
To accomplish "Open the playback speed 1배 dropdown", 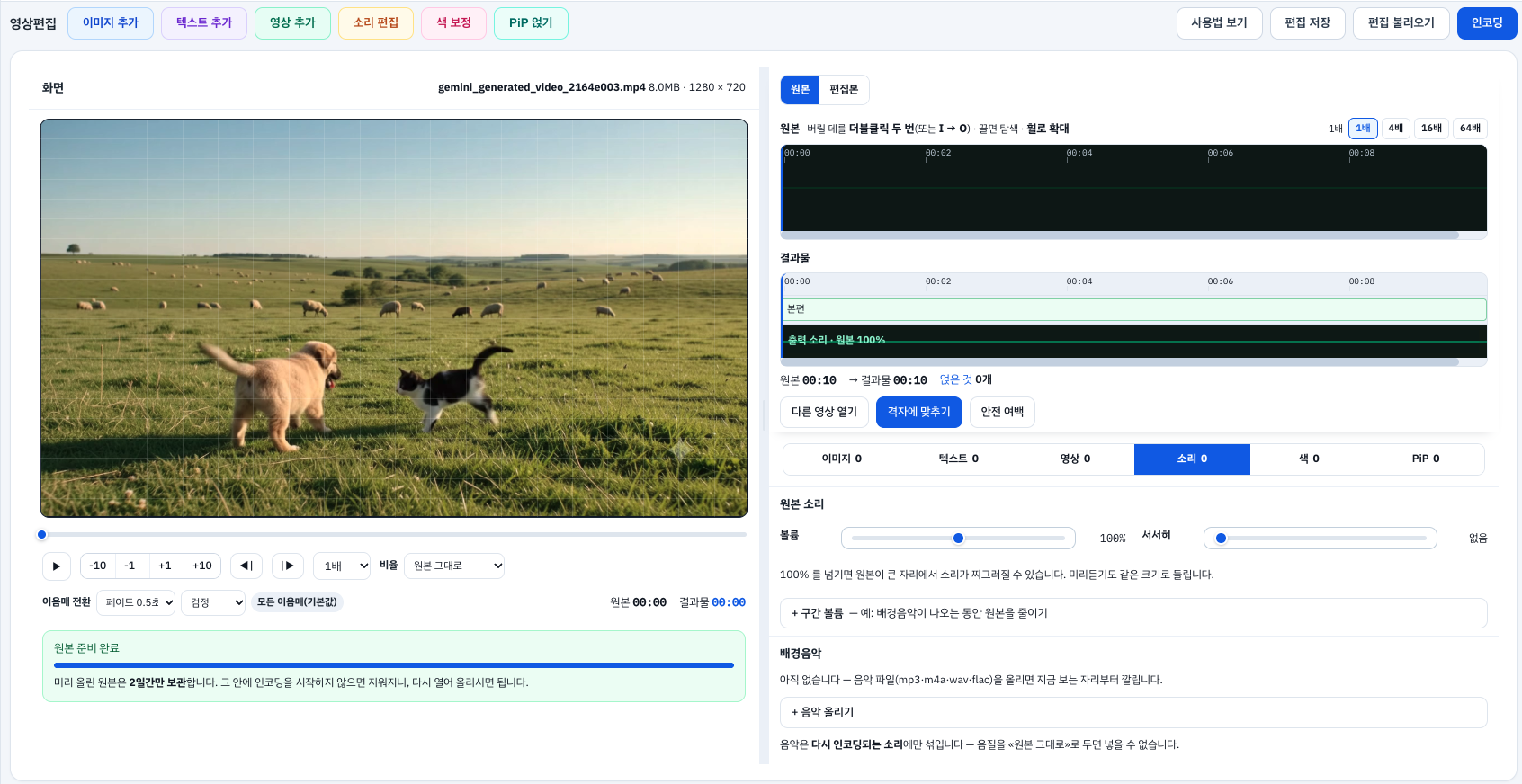I will 342,566.
